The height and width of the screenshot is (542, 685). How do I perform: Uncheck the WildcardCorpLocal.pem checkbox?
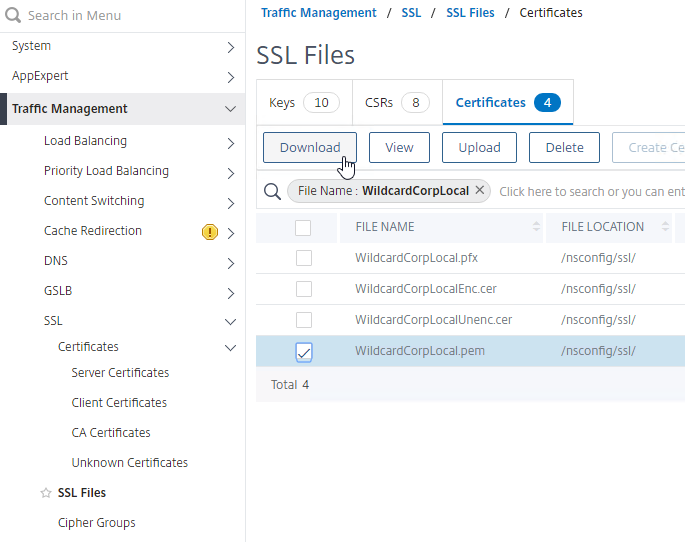[303, 351]
